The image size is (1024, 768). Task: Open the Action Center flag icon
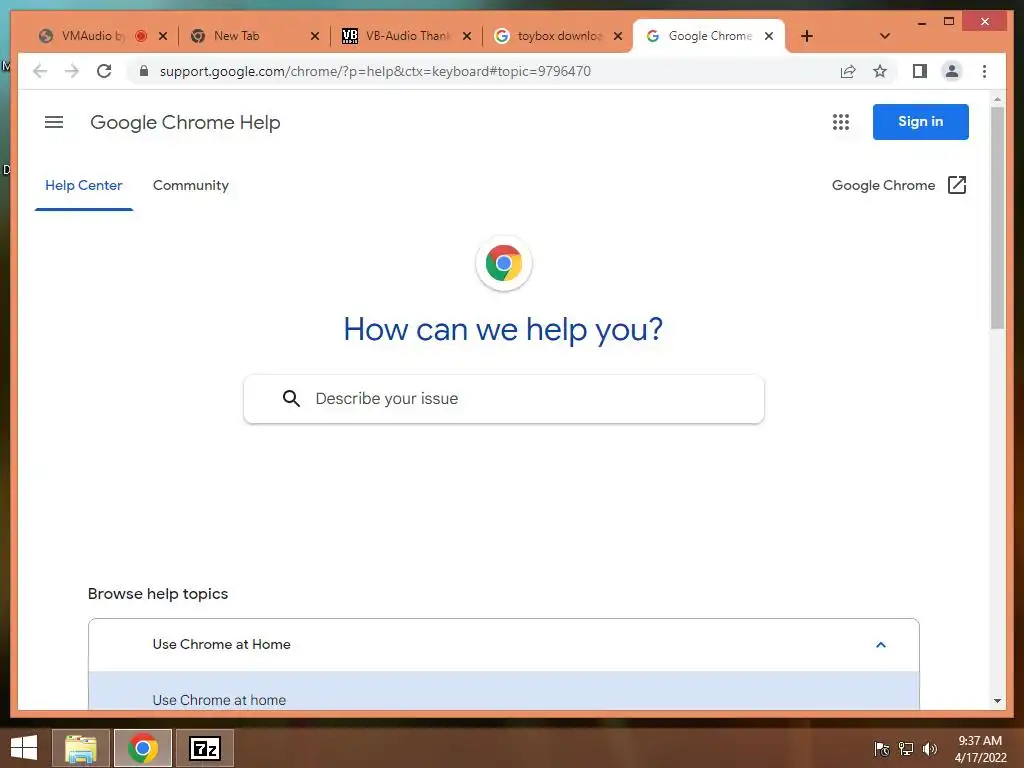pos(882,749)
